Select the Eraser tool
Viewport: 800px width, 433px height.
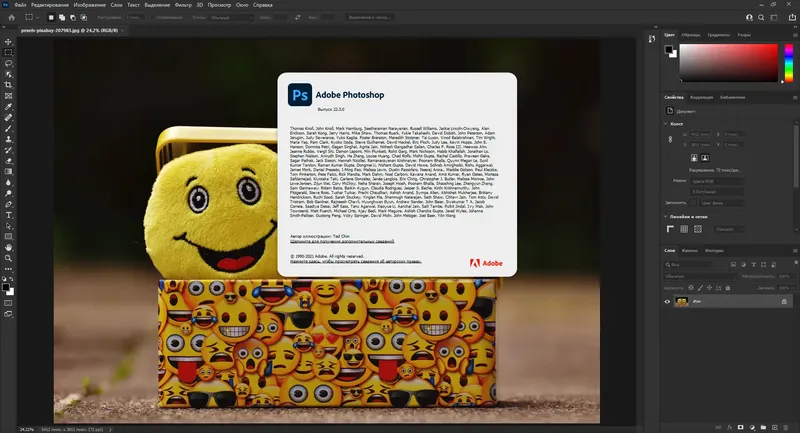pos(8,161)
